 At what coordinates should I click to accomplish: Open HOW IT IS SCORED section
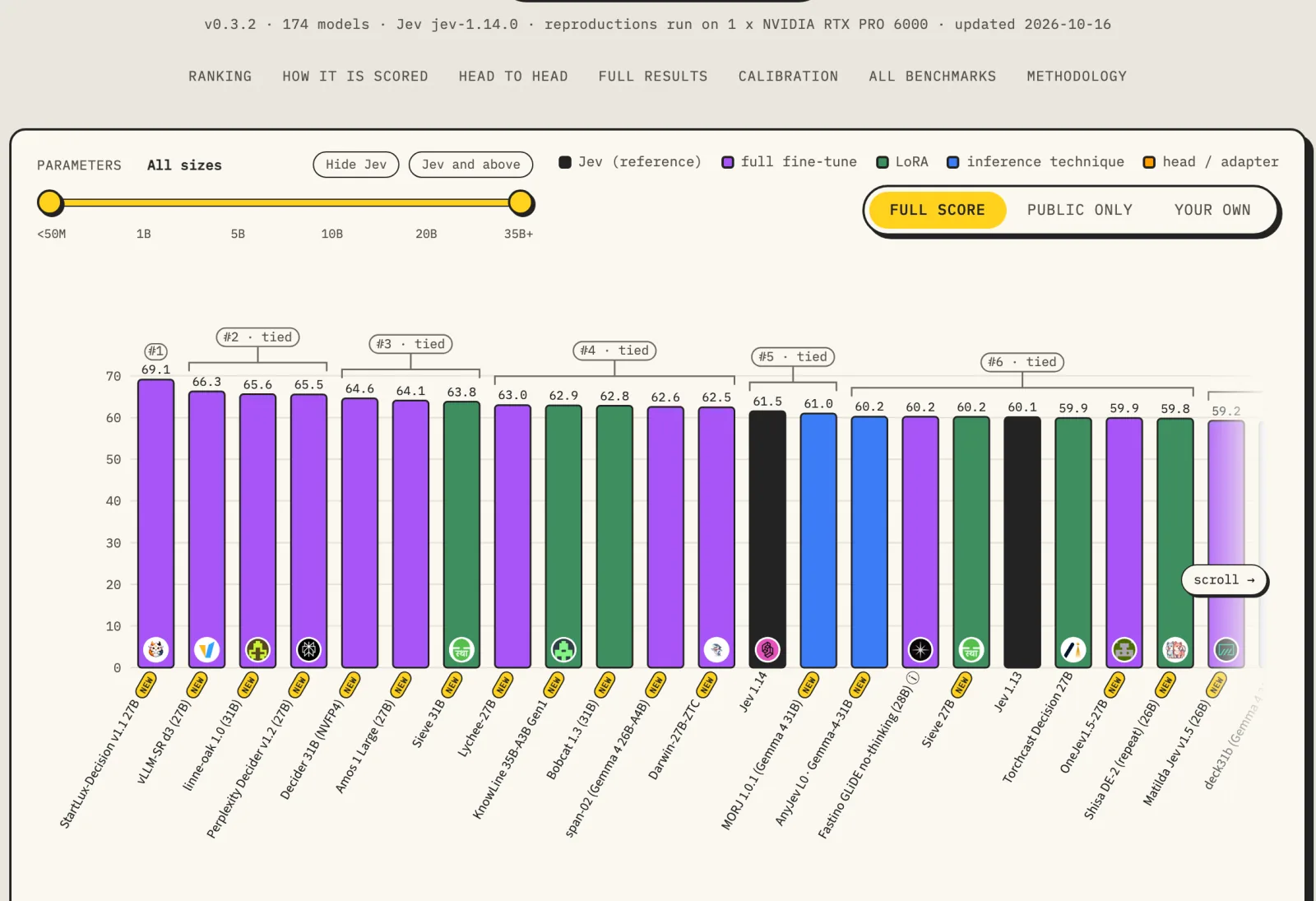tap(355, 77)
